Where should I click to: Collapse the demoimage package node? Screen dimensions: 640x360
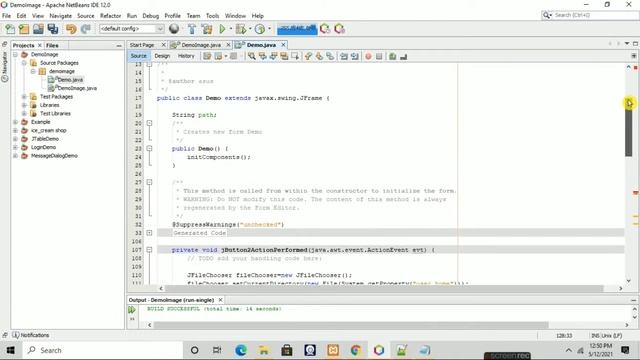point(33,71)
